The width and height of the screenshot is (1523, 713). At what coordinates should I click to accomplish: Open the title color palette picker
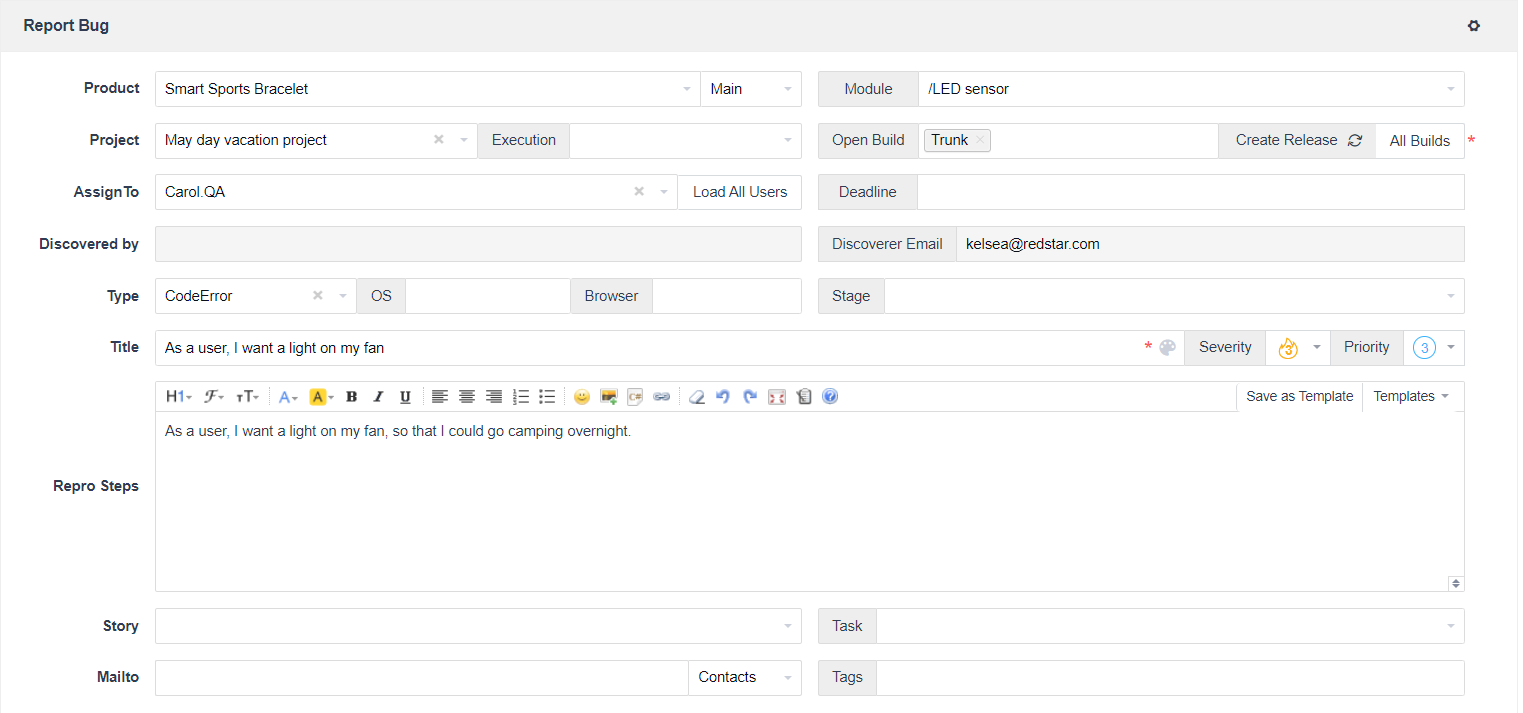(1167, 348)
